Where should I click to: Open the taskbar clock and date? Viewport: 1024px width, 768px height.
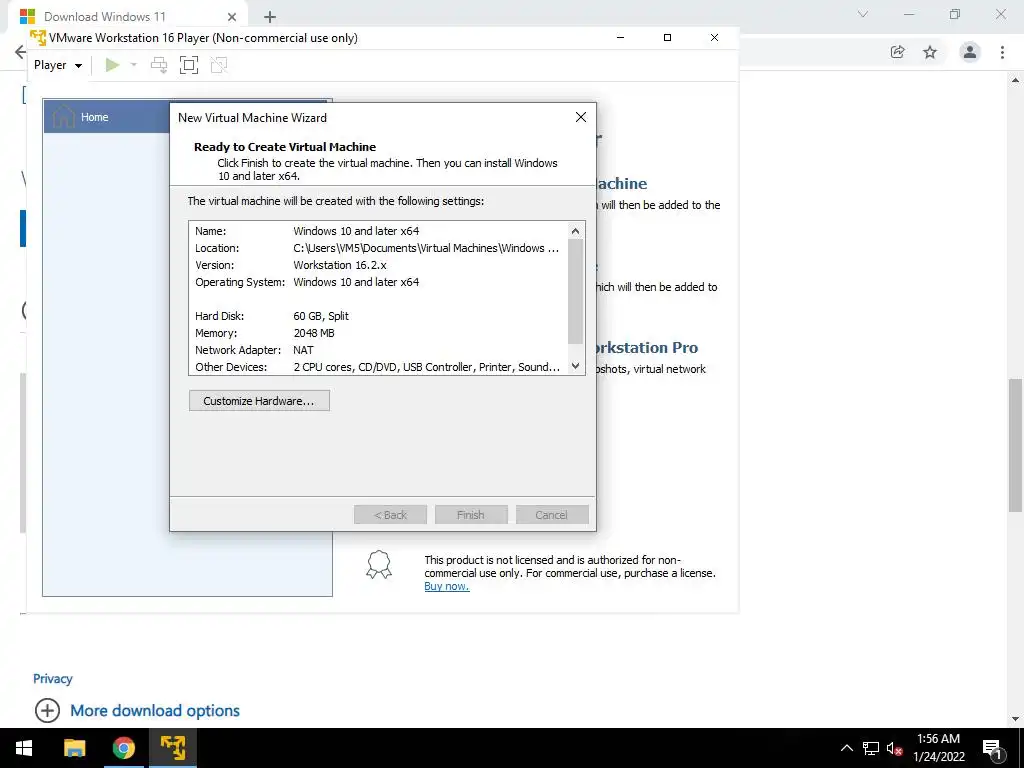point(938,748)
